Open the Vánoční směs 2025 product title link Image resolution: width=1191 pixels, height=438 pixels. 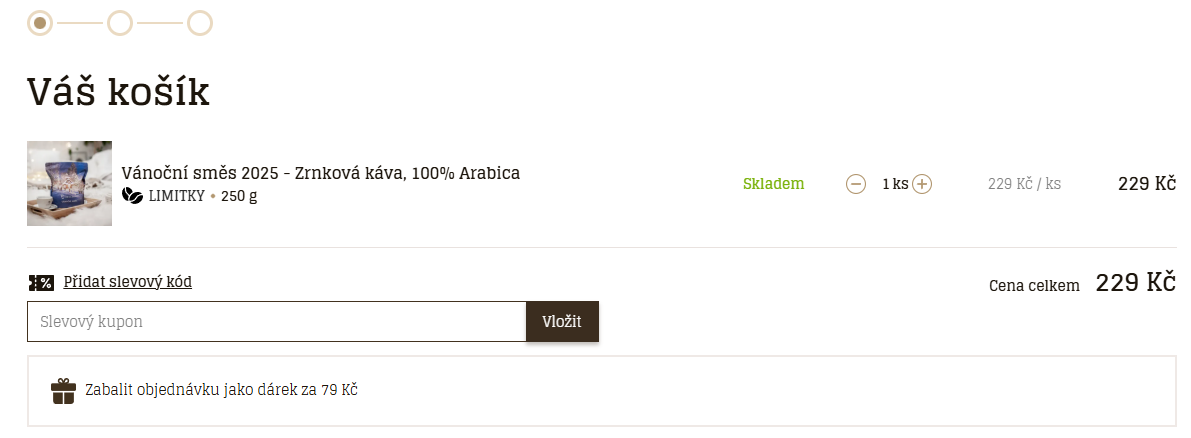point(320,173)
